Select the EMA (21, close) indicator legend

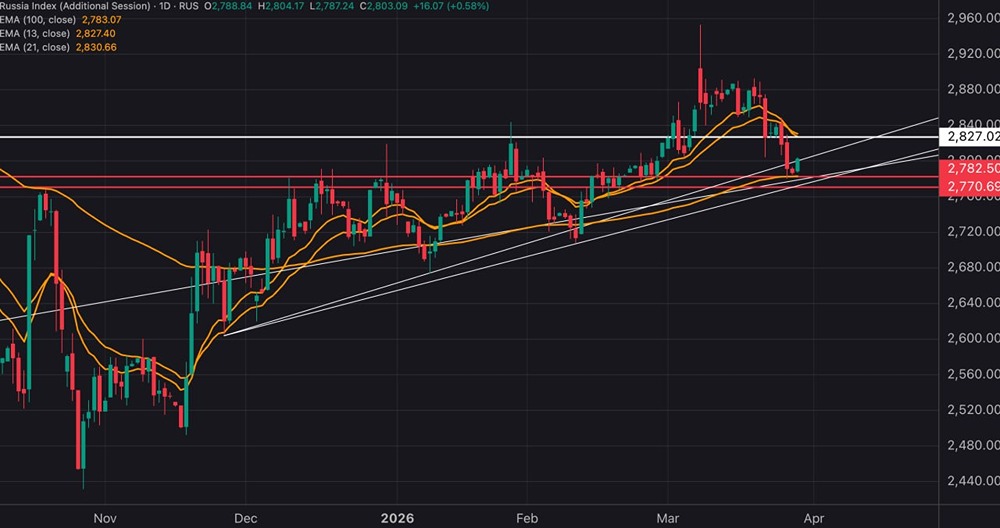pyautogui.click(x=35, y=47)
